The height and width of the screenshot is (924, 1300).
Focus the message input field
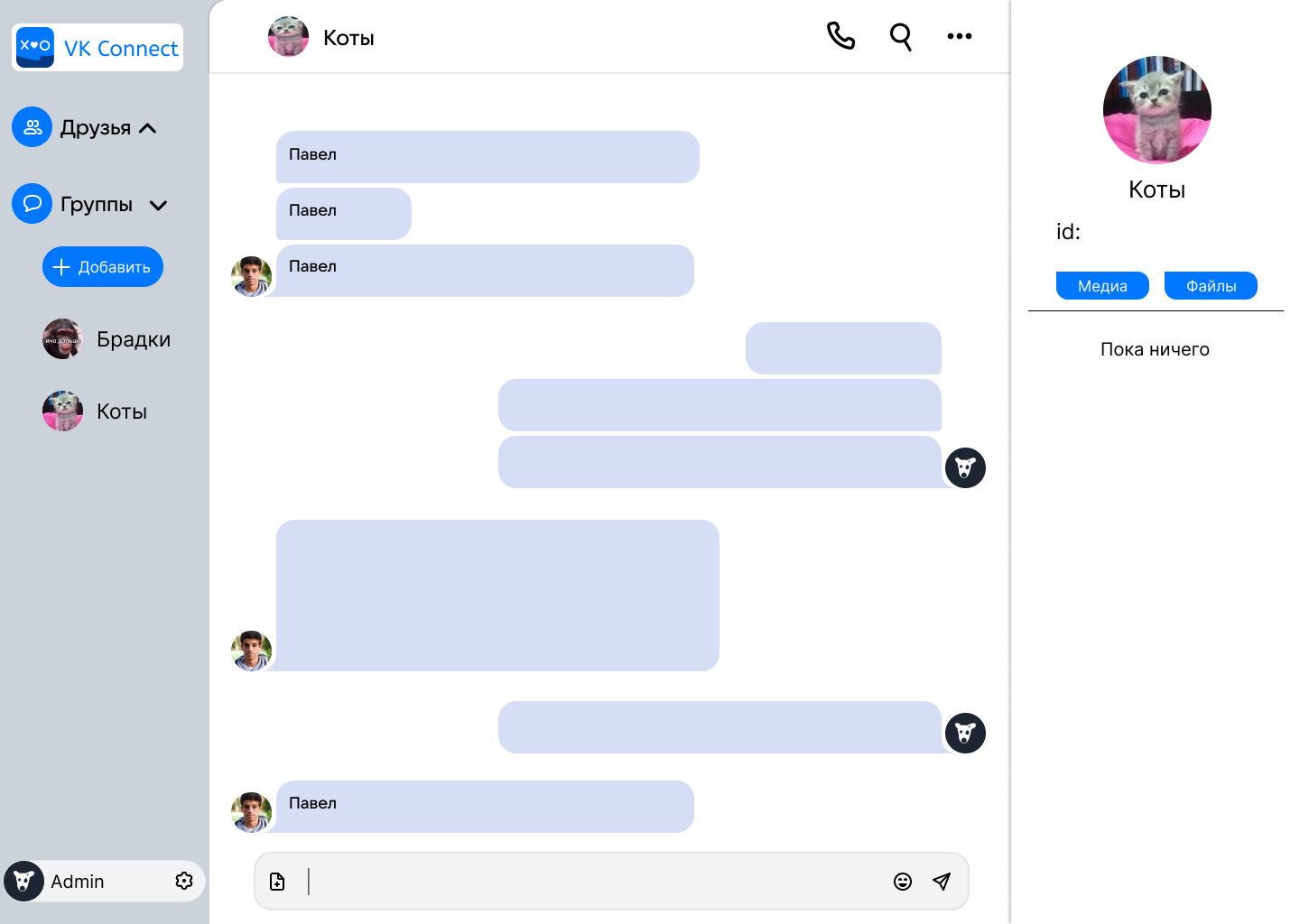[596, 882]
